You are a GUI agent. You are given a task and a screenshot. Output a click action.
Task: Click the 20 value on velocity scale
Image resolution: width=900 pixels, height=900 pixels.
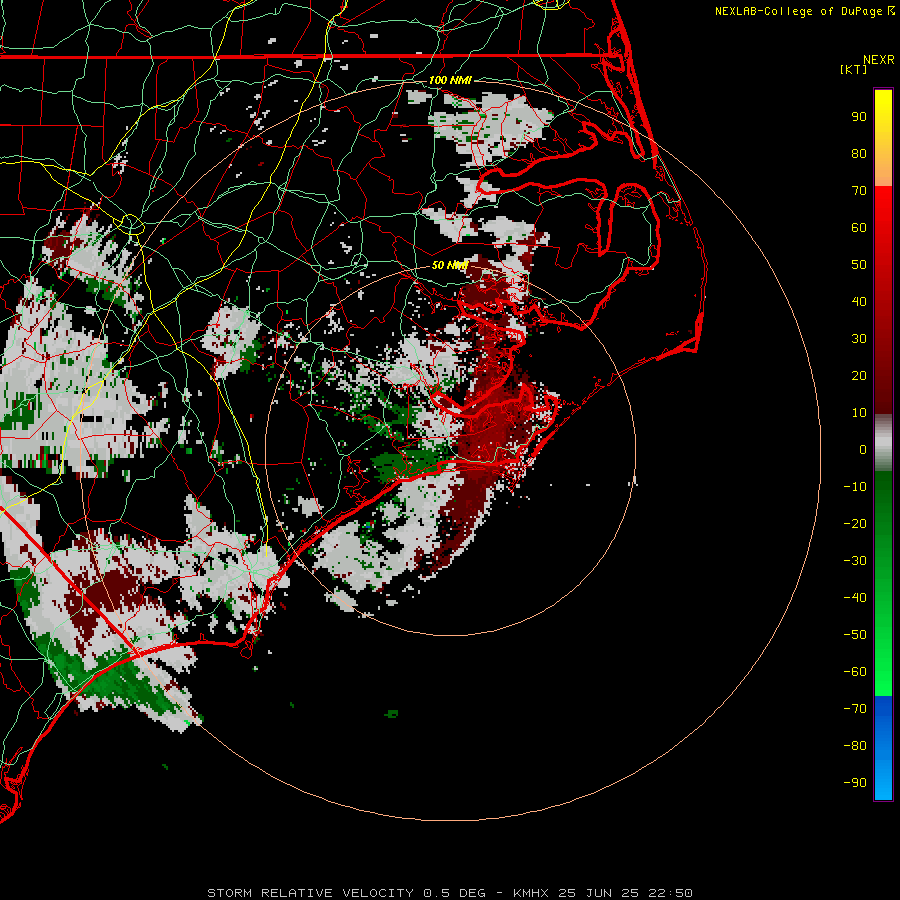coord(859,376)
